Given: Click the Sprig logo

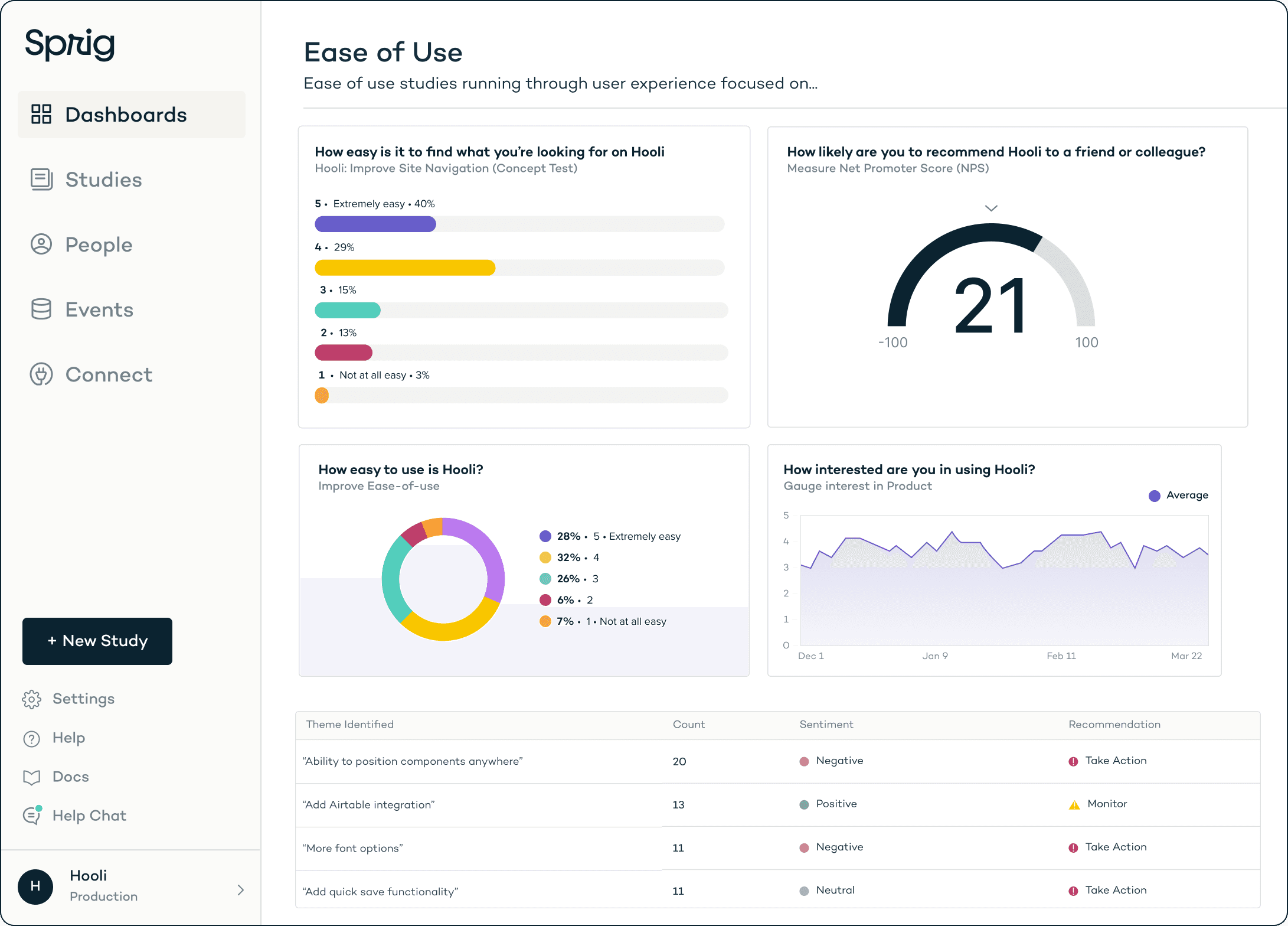Looking at the screenshot, I should point(70,44).
